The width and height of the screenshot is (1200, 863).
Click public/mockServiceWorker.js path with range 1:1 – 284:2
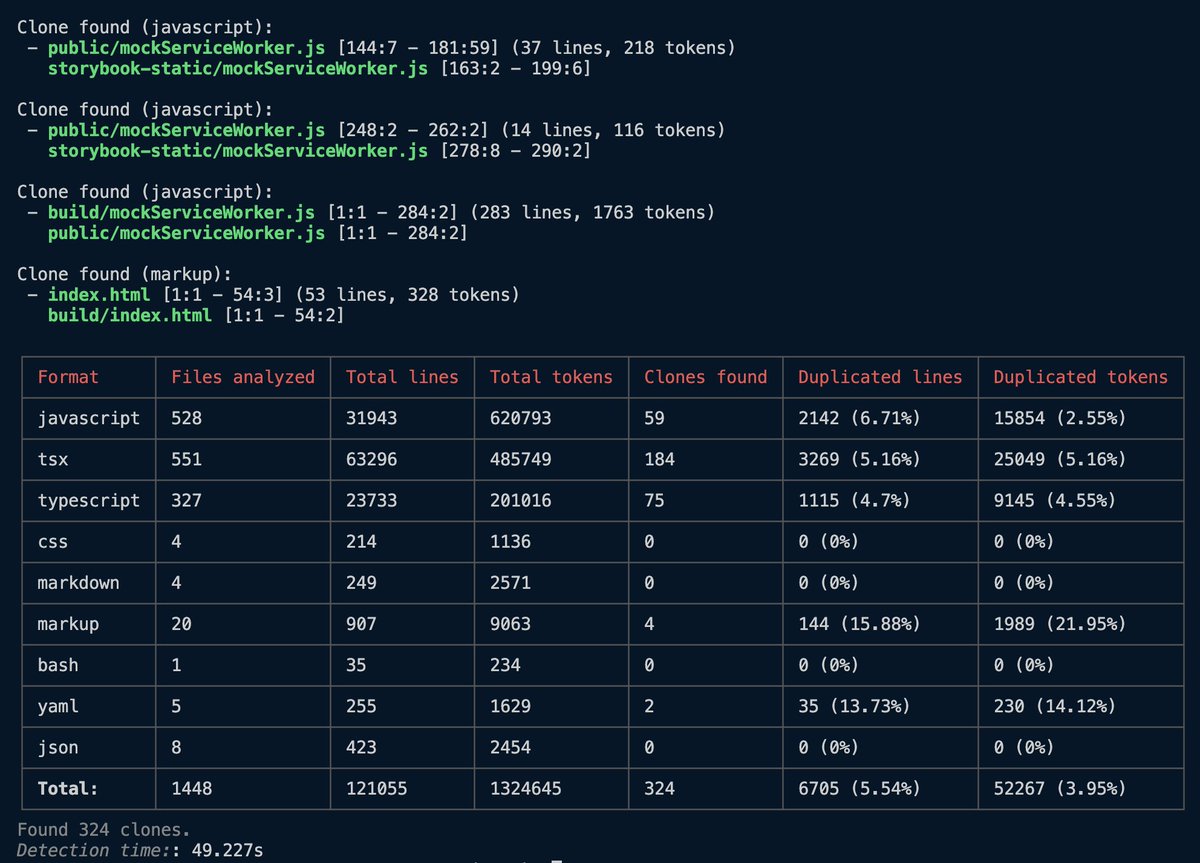pos(186,233)
